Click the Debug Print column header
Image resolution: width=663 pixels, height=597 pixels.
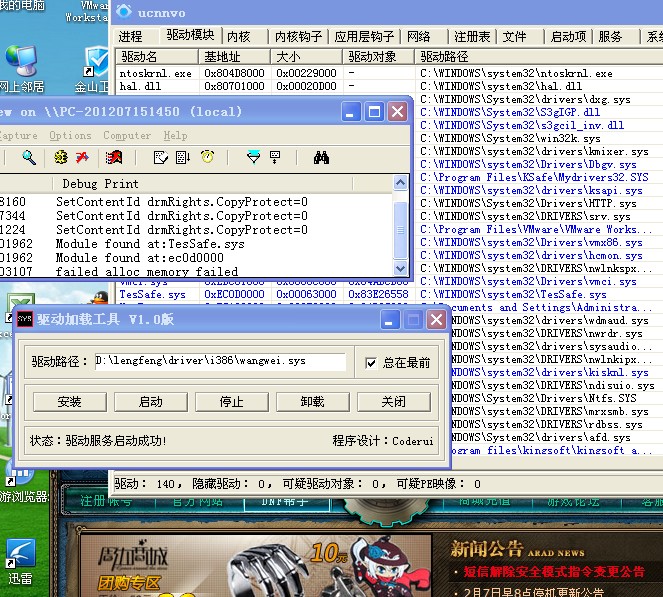203,184
